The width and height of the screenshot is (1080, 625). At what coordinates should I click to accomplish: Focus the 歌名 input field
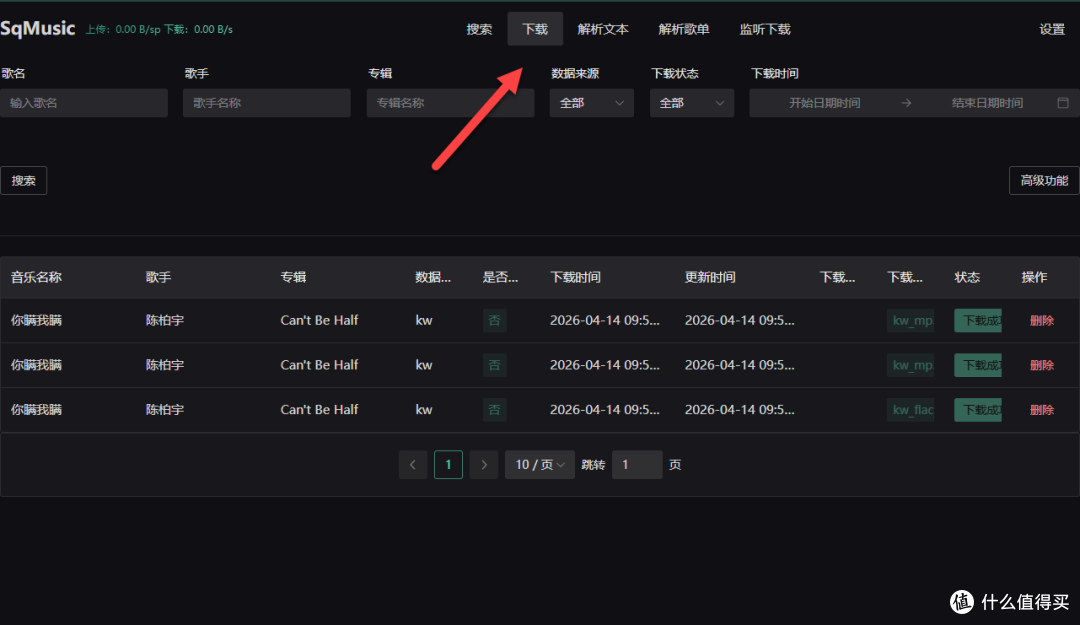pyautogui.click(x=84, y=103)
